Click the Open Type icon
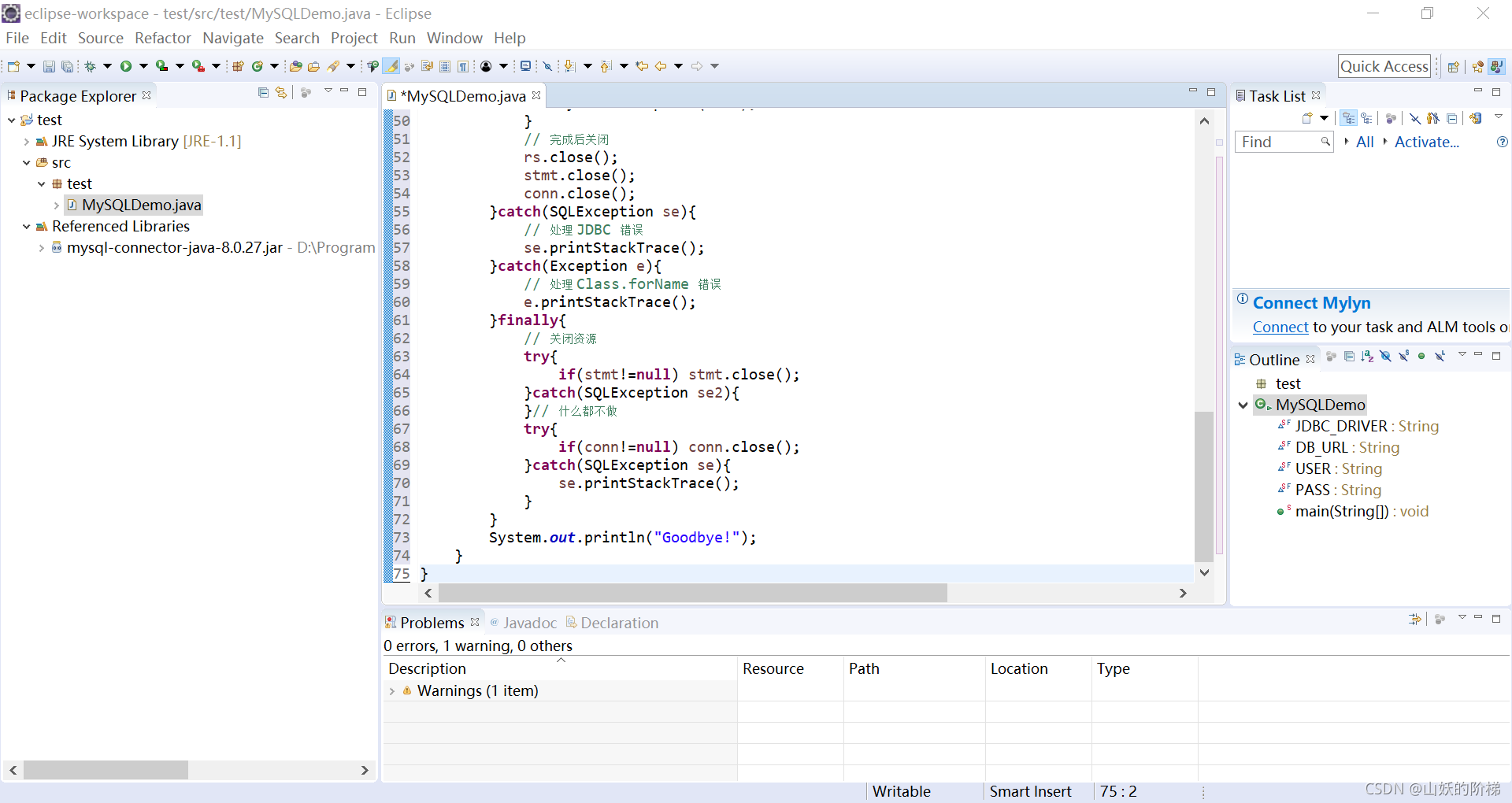Image resolution: width=1512 pixels, height=803 pixels. click(x=295, y=66)
